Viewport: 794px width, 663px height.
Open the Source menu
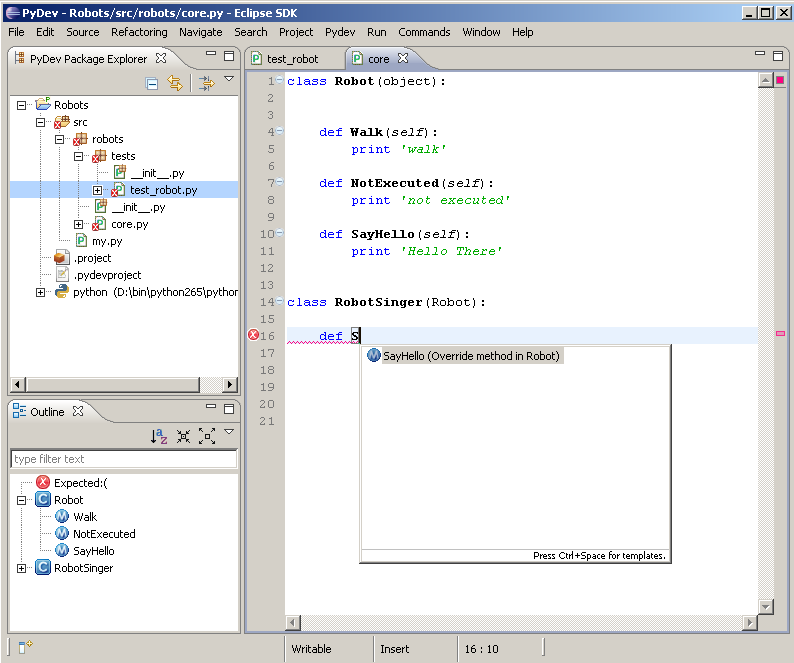click(x=83, y=32)
